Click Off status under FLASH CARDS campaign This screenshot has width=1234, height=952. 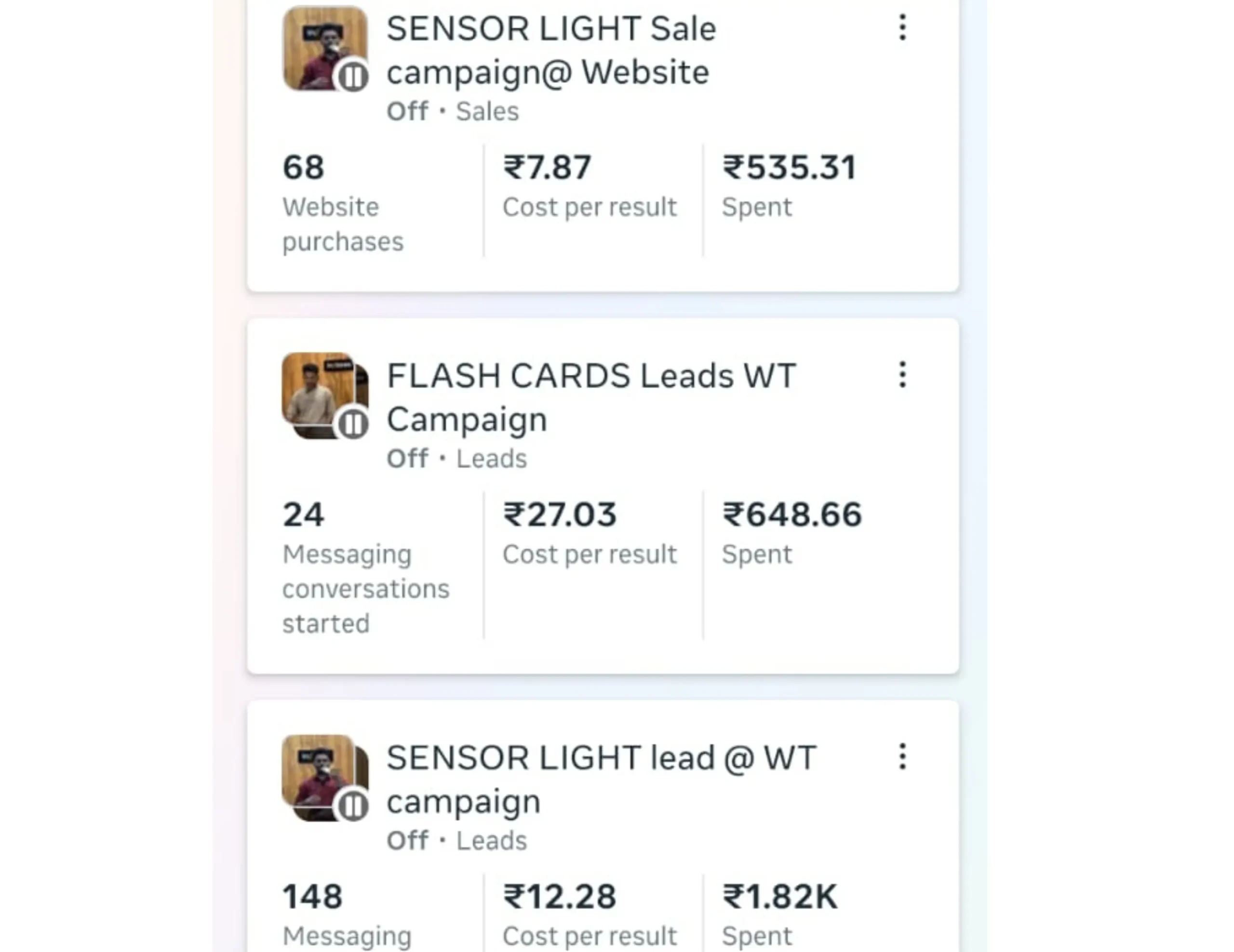click(407, 459)
